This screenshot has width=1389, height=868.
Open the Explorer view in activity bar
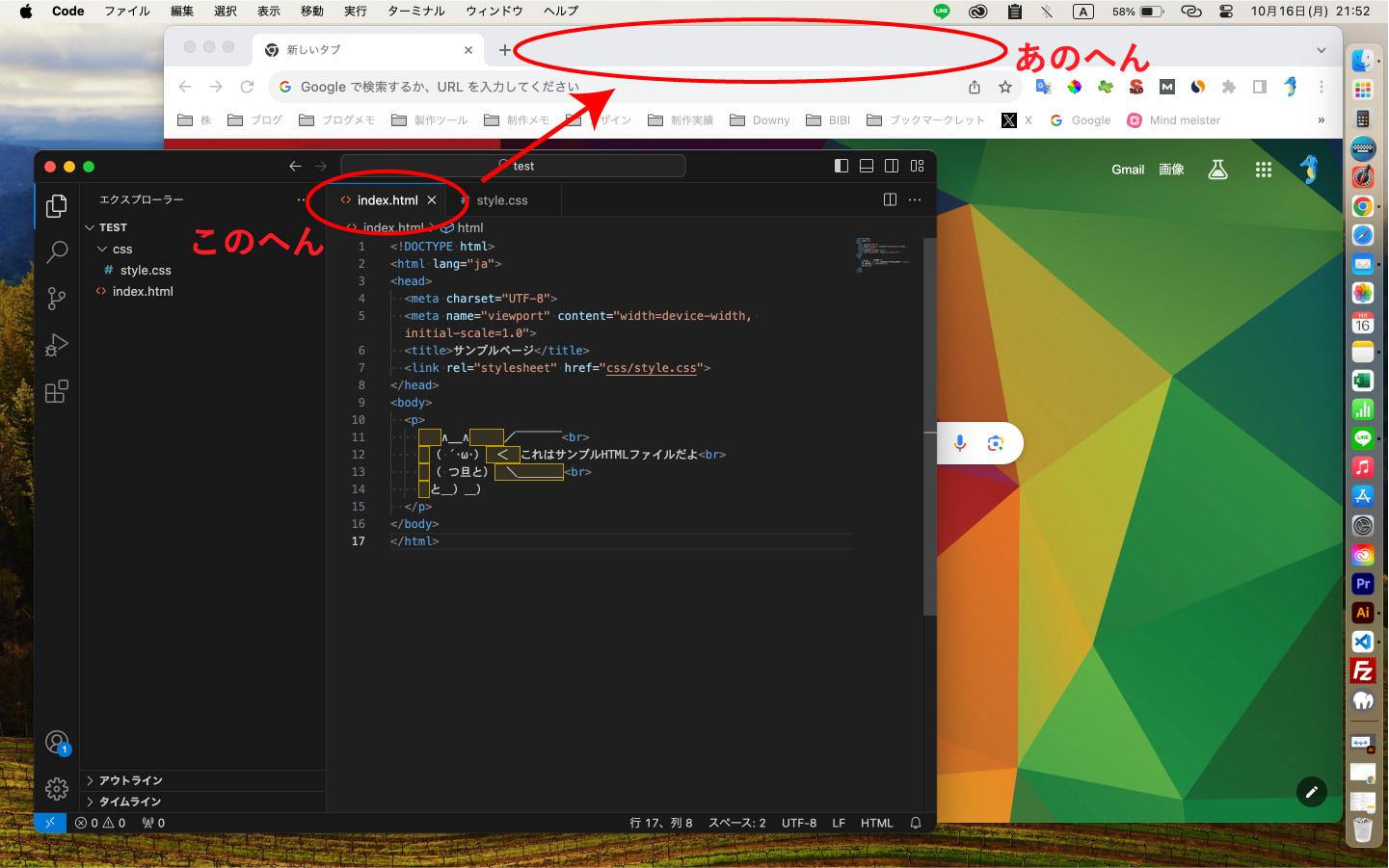[x=57, y=206]
